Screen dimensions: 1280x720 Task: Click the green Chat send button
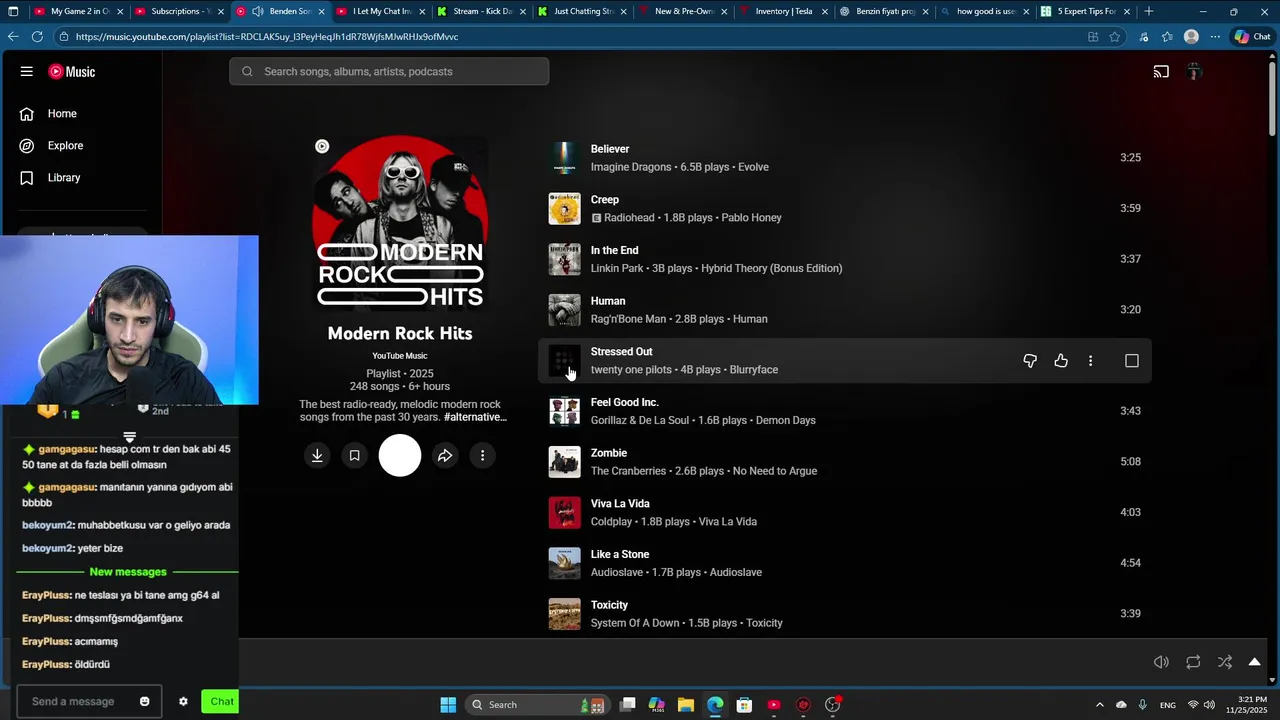pyautogui.click(x=220, y=702)
